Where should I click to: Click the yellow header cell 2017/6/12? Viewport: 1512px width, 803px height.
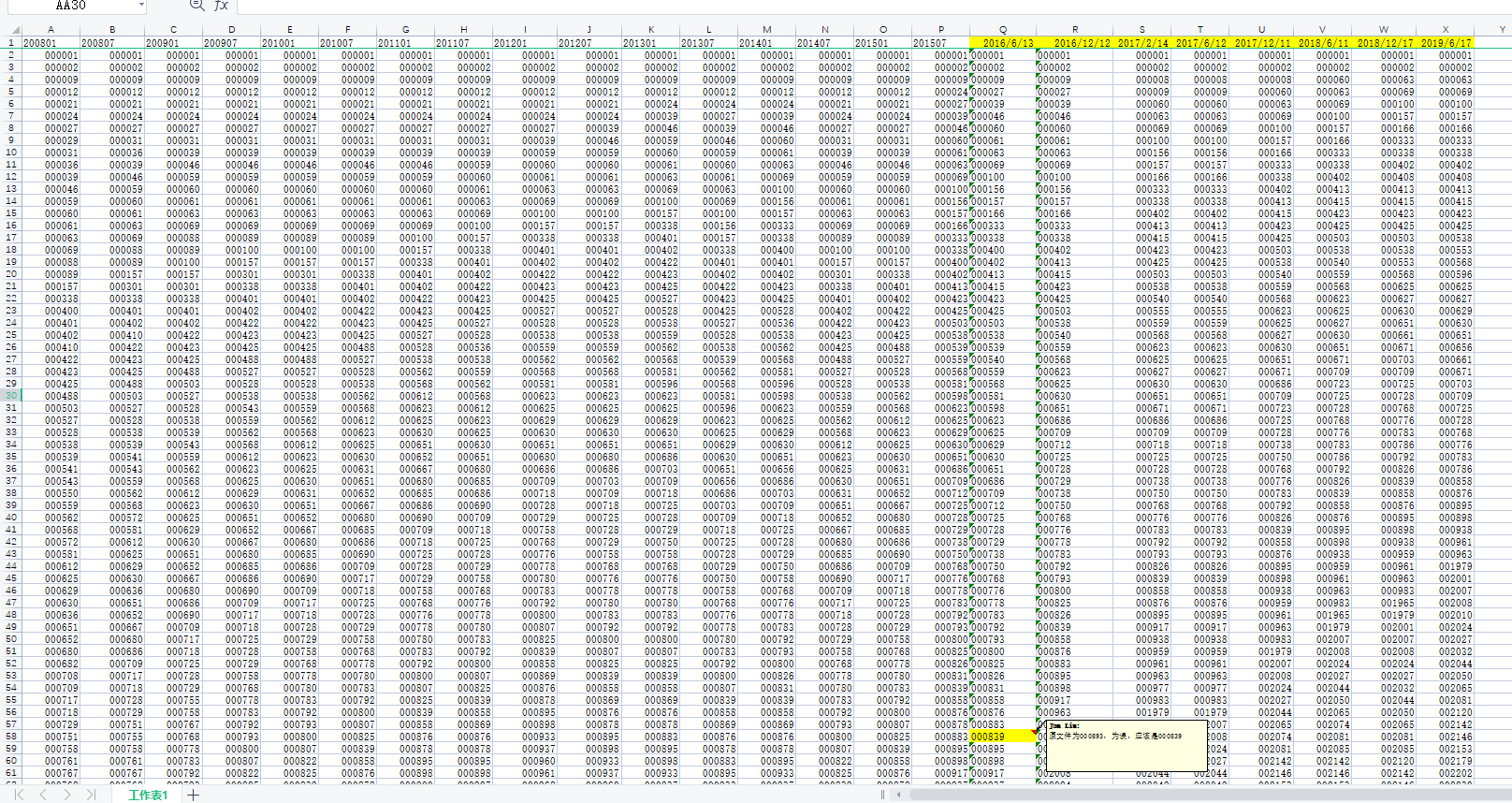point(1200,43)
